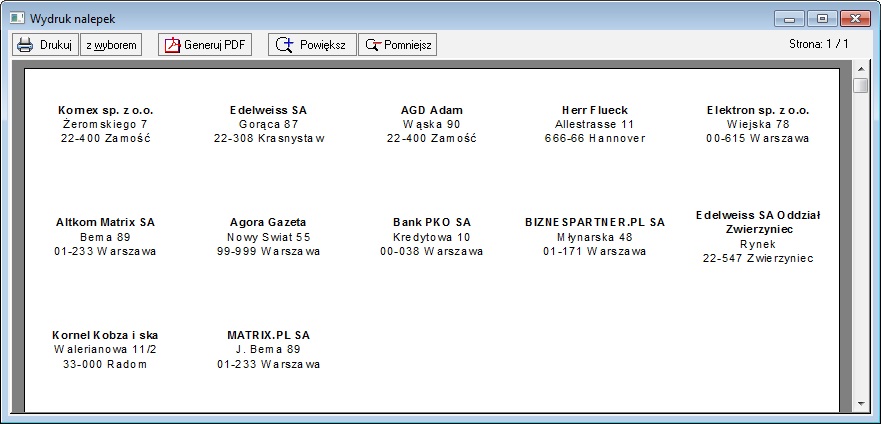
Task: Click the magnifier plus icon
Action: point(285,45)
